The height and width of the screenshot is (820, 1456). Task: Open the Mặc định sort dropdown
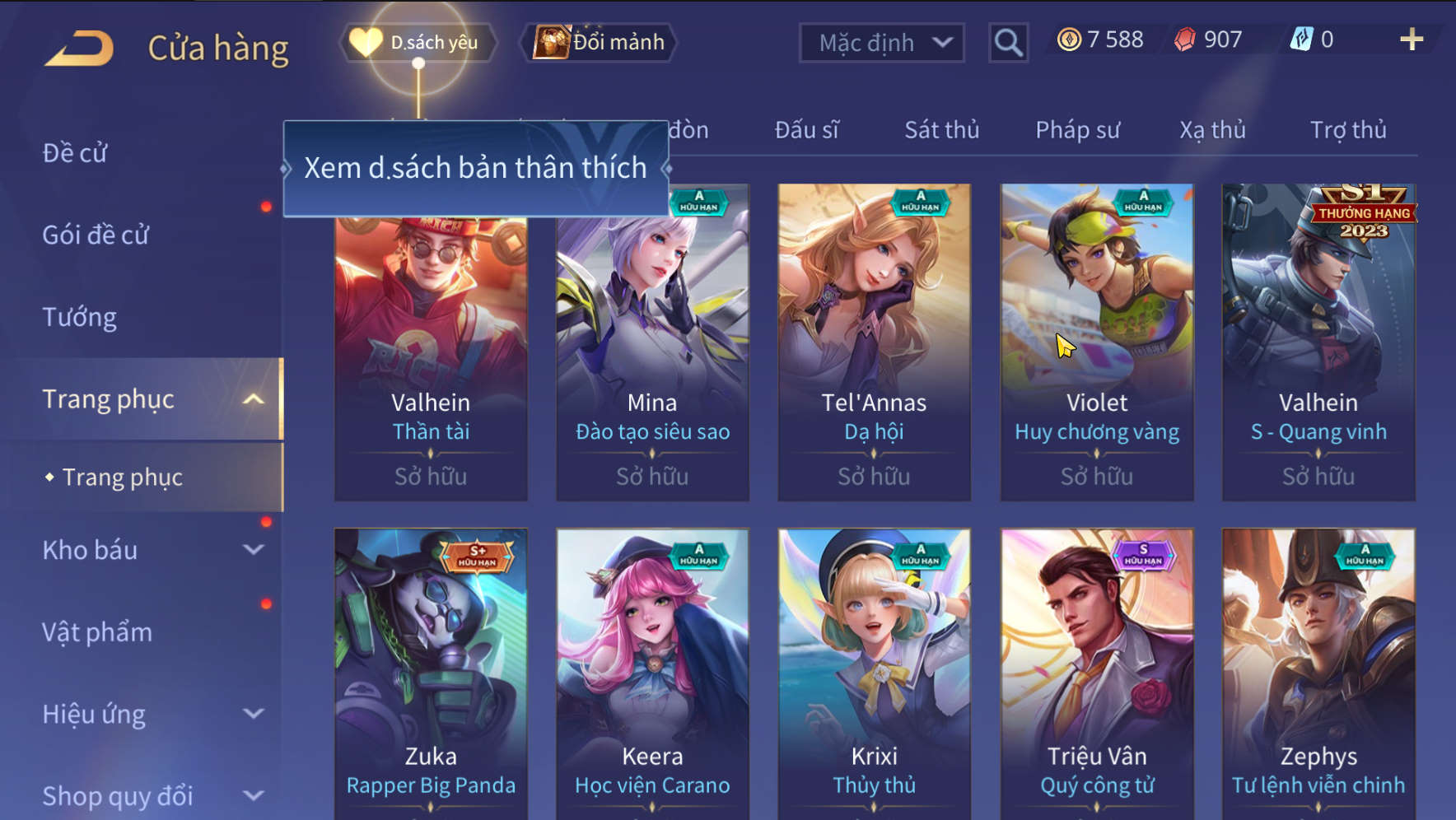[882, 42]
